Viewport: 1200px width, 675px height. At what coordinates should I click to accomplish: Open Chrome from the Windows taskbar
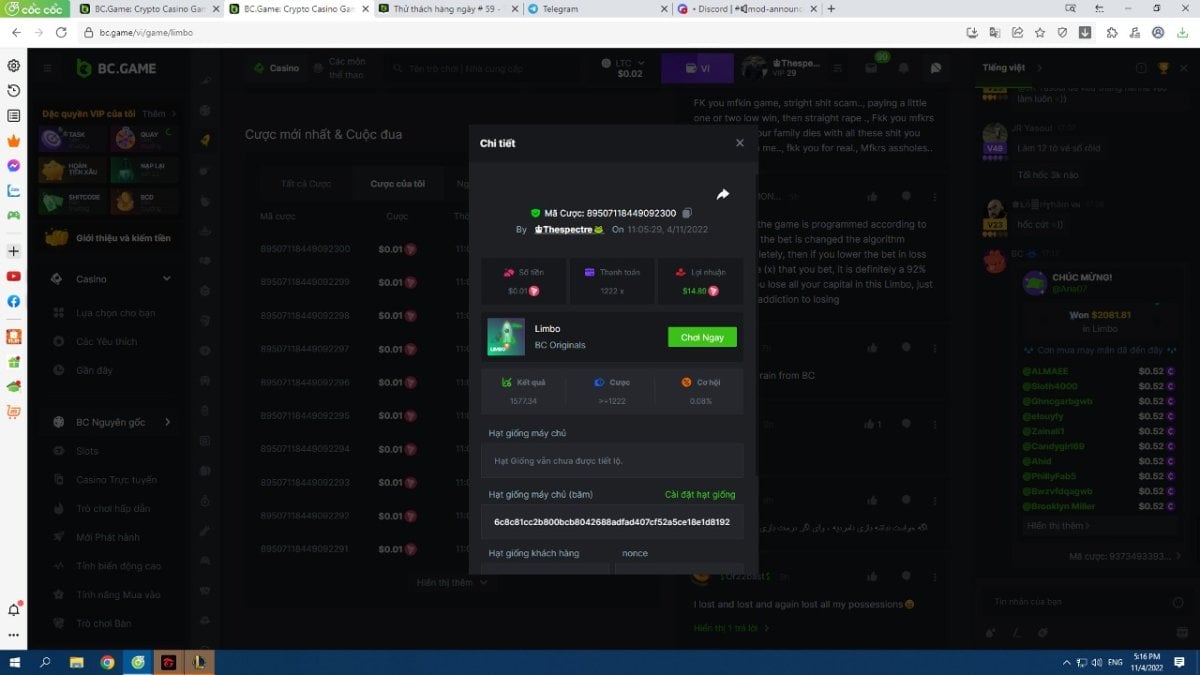pyautogui.click(x=107, y=662)
